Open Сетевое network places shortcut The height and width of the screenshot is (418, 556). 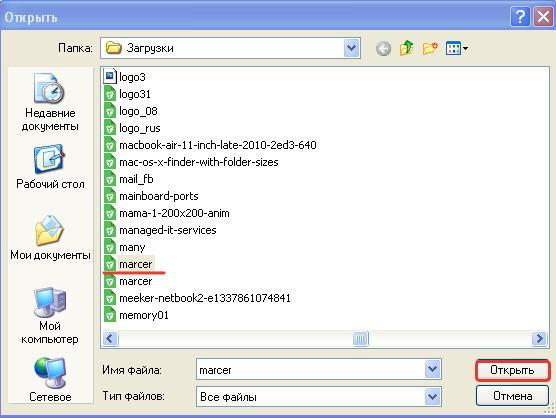click(50, 380)
